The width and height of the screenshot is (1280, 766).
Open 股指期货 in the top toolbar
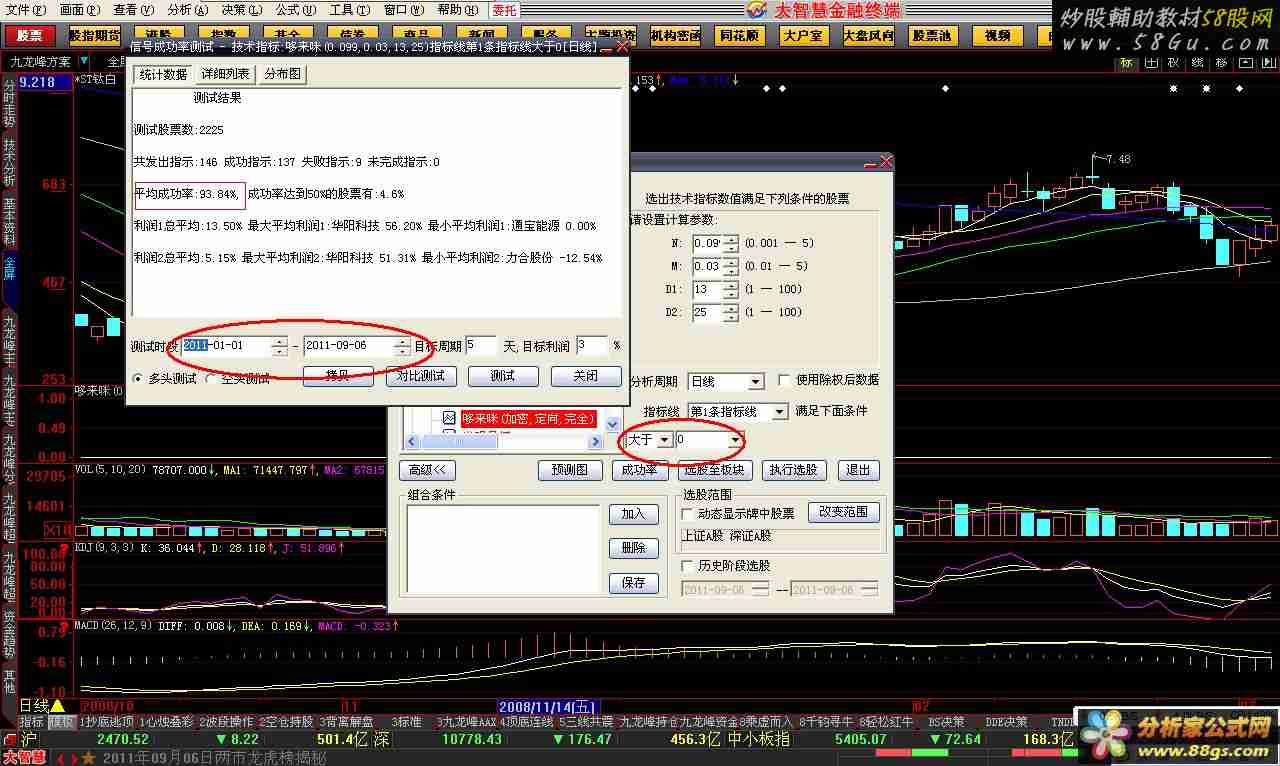coord(94,36)
